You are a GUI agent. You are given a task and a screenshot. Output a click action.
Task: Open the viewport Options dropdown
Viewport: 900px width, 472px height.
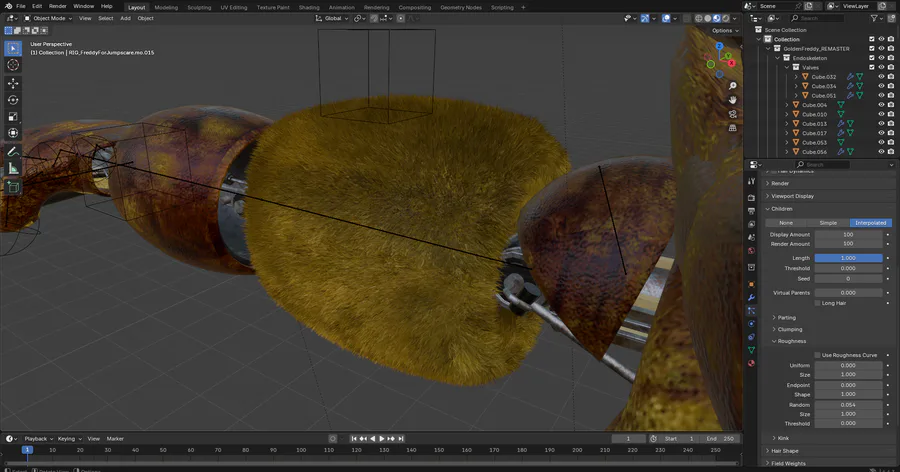tap(726, 30)
